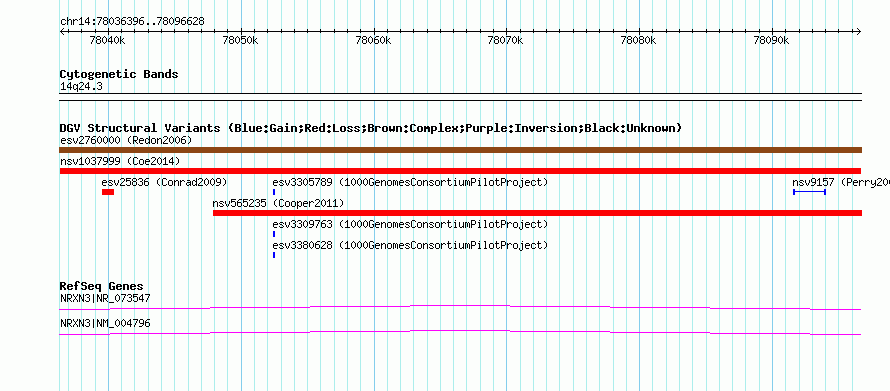Click the ruler's left arrow end
Viewport: 890px width, 391px height.
coord(62,32)
